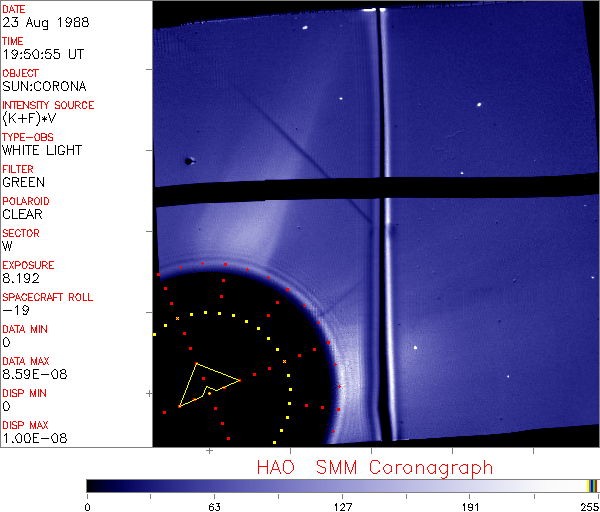Screen dimensions: 600x512
Task: Click the multicolored right end of the color bar
Action: point(593,485)
